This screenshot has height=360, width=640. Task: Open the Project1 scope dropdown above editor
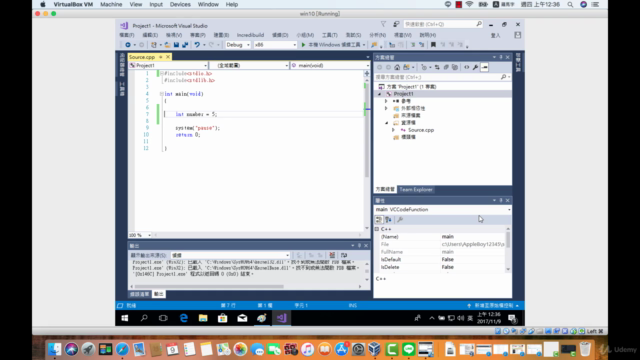coord(168,65)
